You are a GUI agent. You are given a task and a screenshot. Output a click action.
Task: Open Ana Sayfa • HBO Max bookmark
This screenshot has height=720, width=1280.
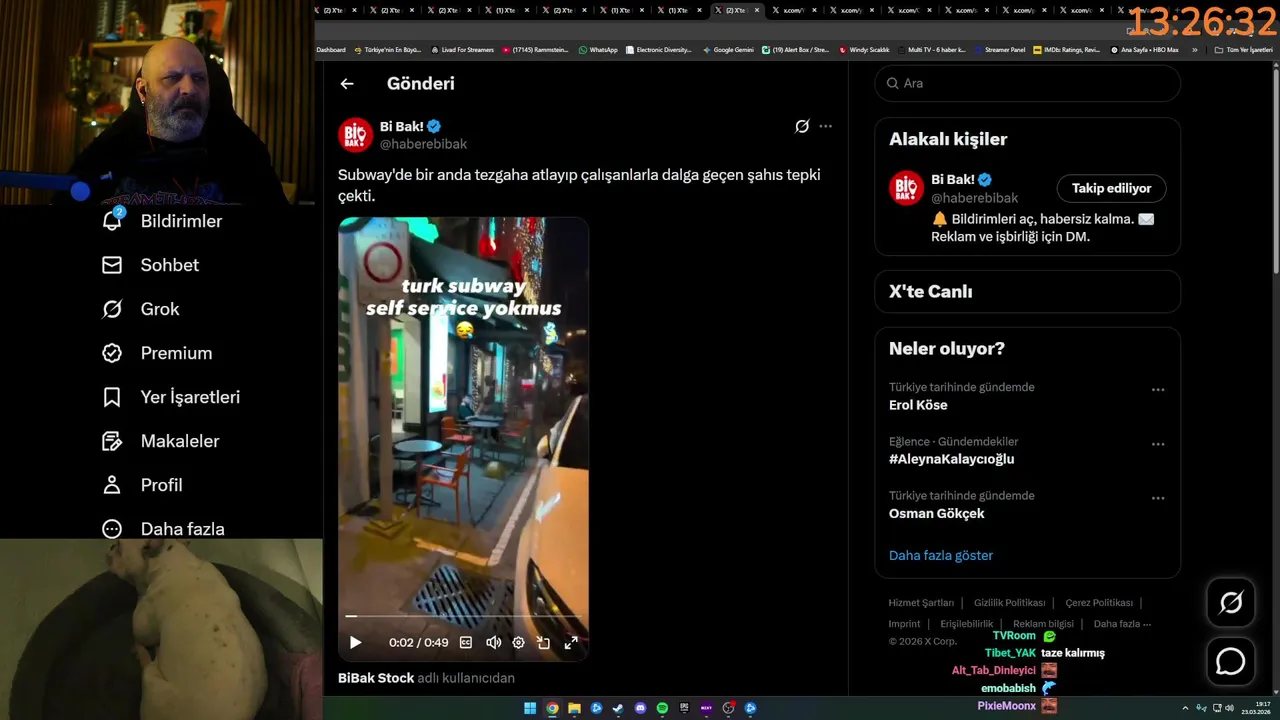(1144, 50)
